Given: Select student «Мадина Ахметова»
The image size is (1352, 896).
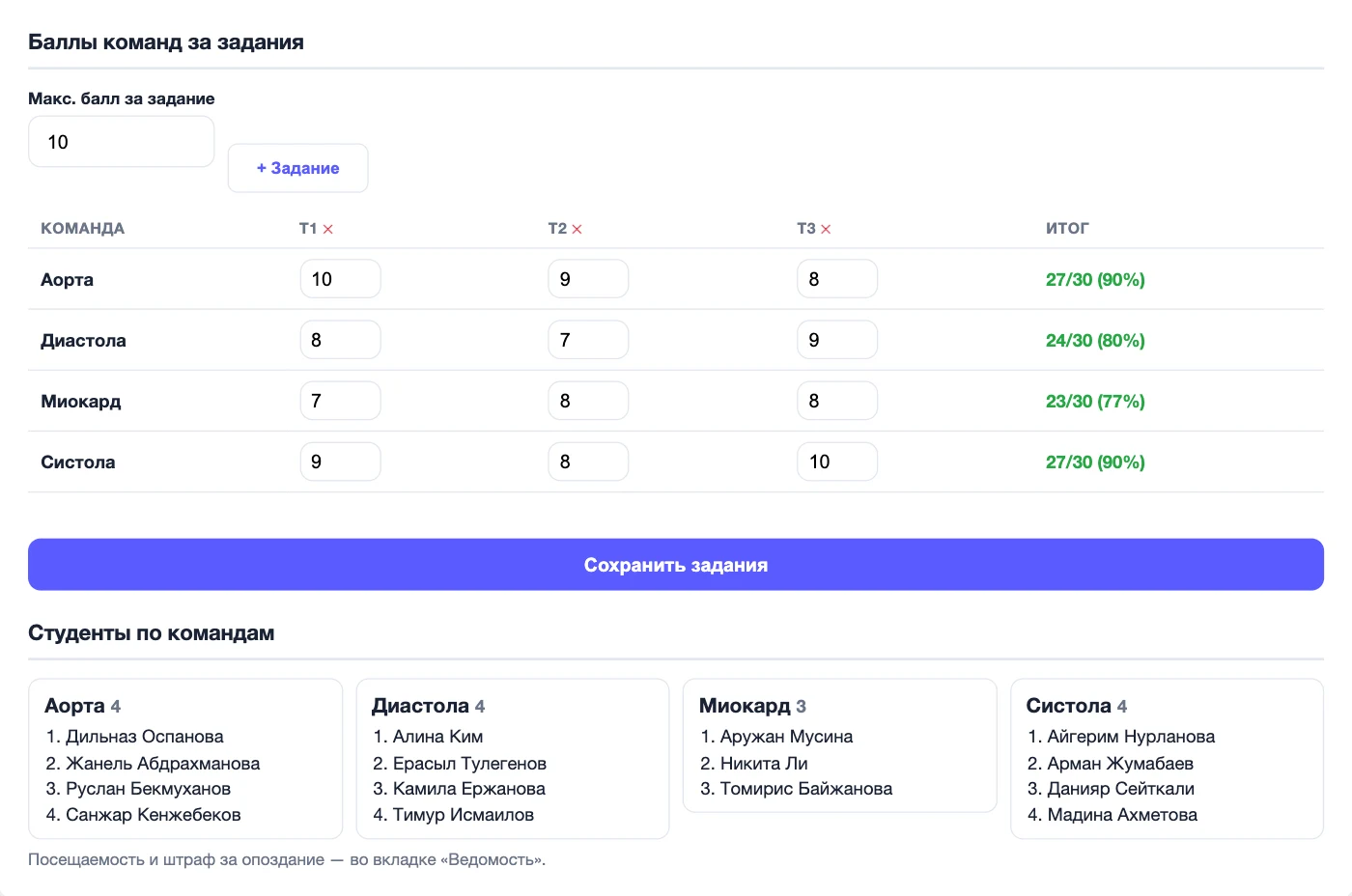Looking at the screenshot, I should pos(1123,815).
